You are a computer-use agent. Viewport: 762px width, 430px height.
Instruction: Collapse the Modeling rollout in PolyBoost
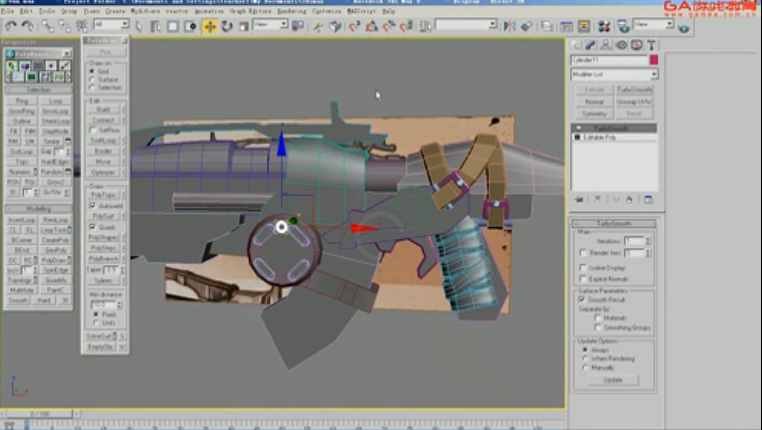(x=38, y=209)
